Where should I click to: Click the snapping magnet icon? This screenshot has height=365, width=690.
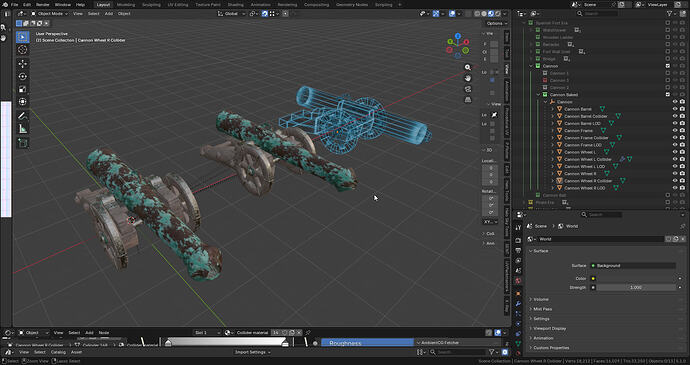point(264,14)
